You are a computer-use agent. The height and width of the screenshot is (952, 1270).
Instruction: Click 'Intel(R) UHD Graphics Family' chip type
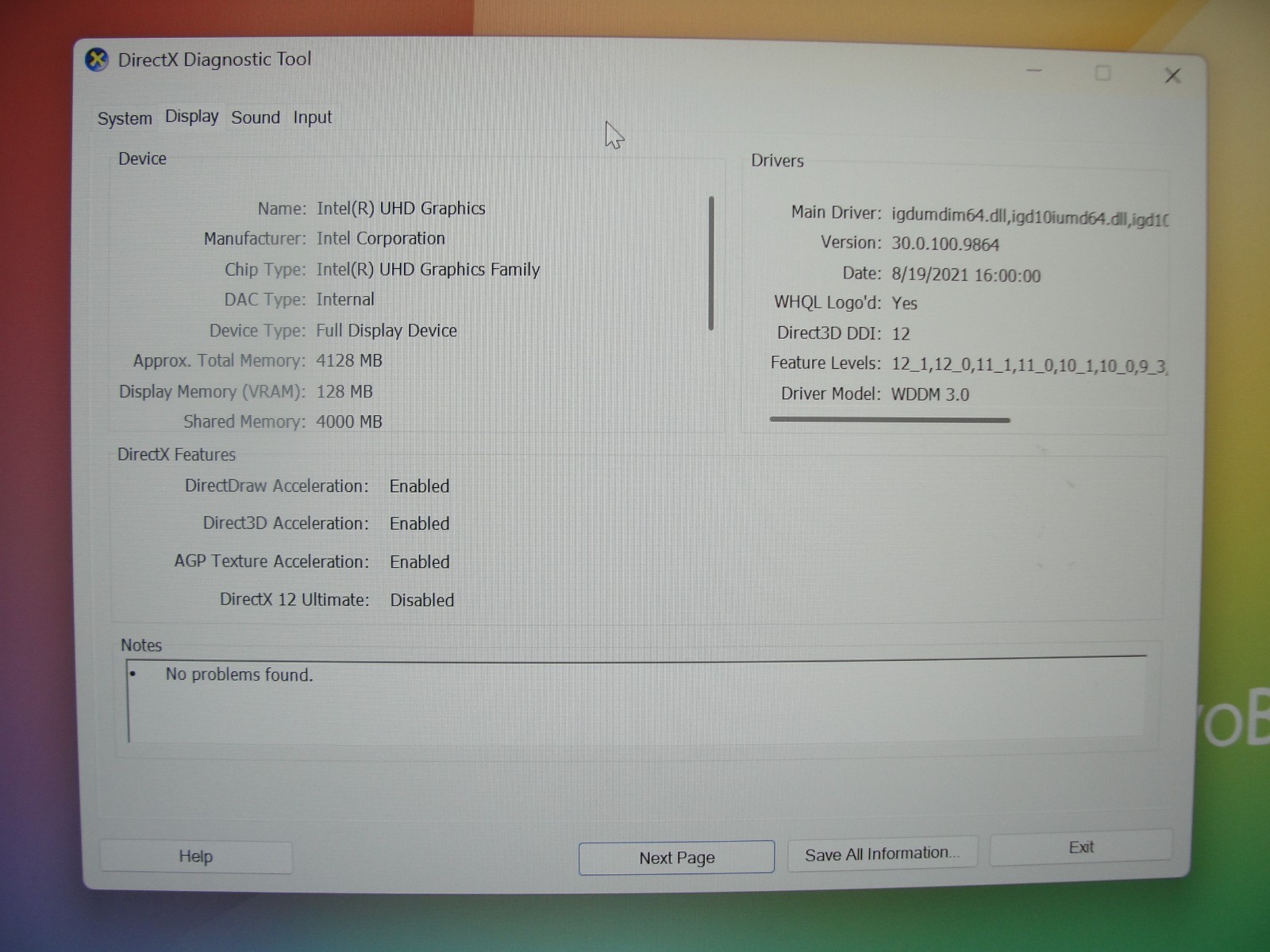pyautogui.click(x=428, y=270)
